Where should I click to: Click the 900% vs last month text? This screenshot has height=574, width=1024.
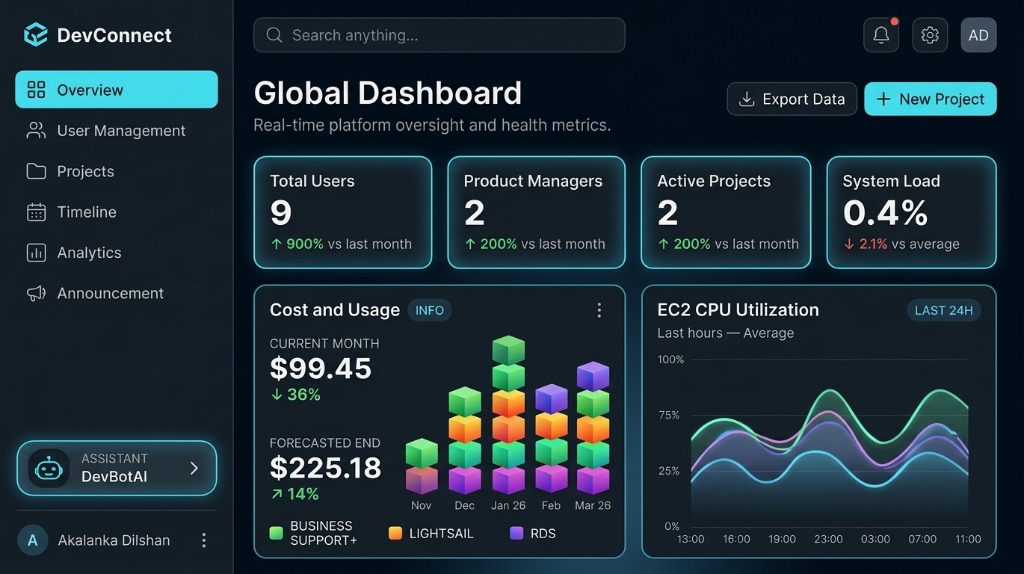[x=342, y=244]
